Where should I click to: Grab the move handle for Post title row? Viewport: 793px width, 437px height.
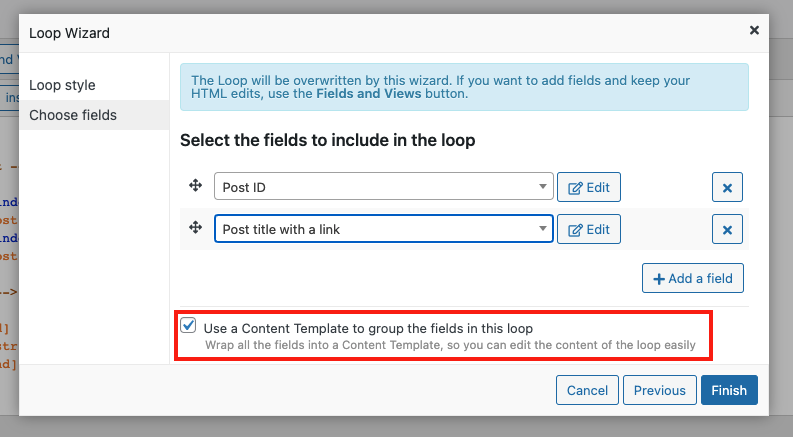[196, 228]
